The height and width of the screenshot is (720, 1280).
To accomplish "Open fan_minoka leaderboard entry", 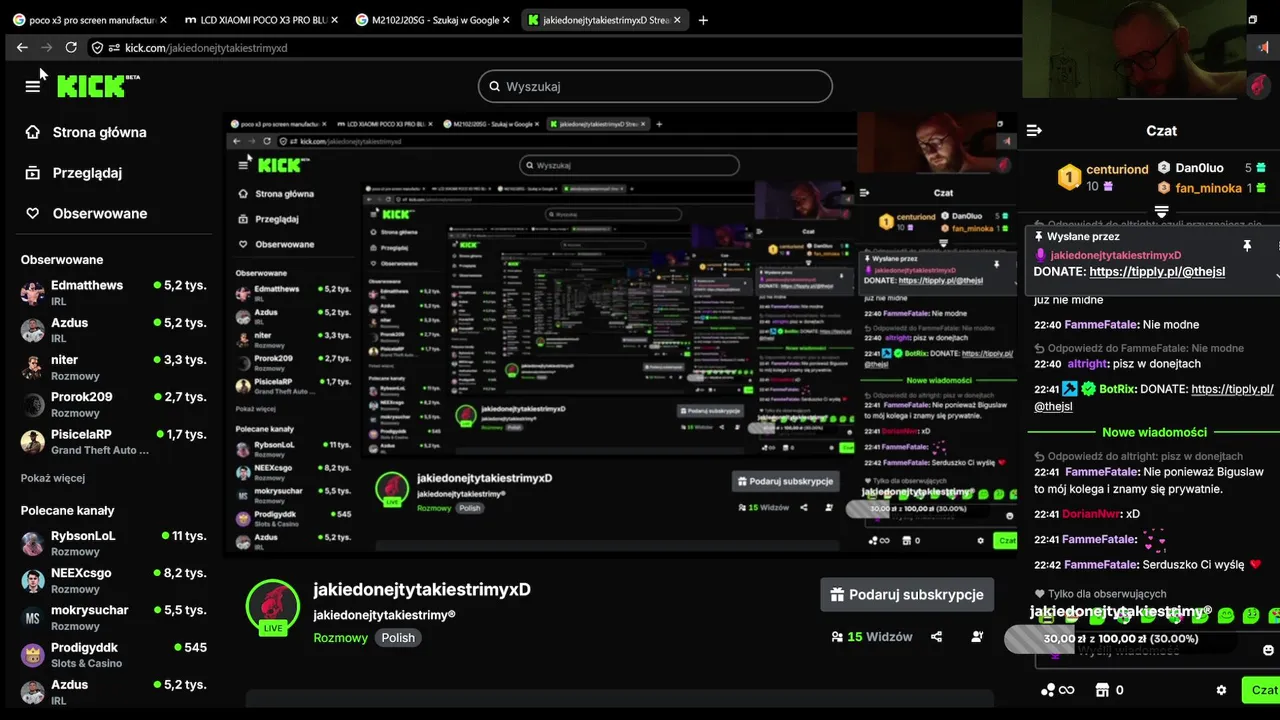I will (x=1212, y=188).
